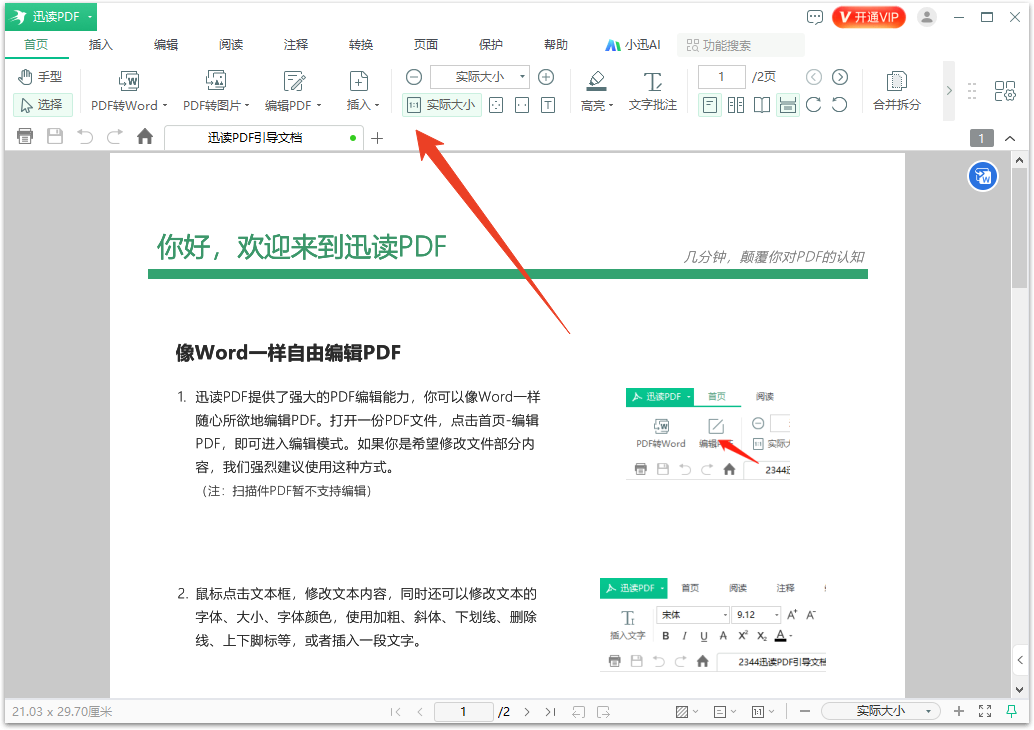Click the 编辑PDF editing tool

coord(292,90)
